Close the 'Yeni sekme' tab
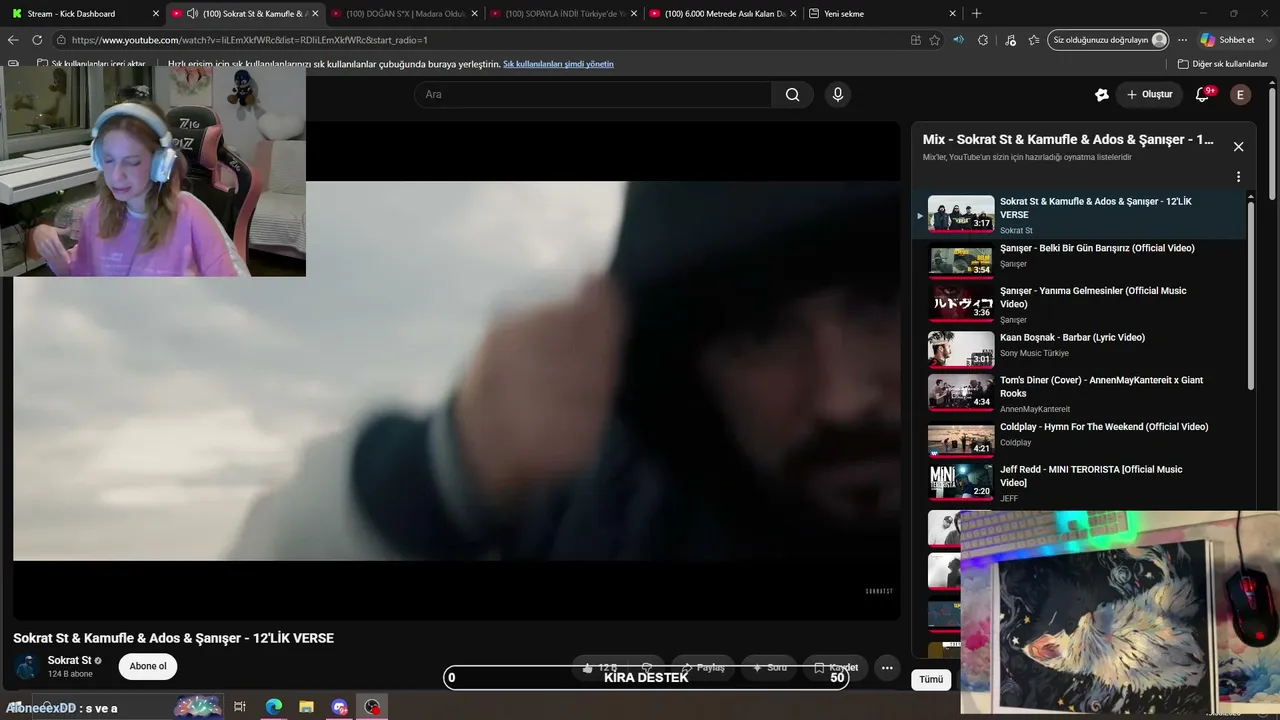This screenshot has height=720, width=1280. click(x=952, y=14)
